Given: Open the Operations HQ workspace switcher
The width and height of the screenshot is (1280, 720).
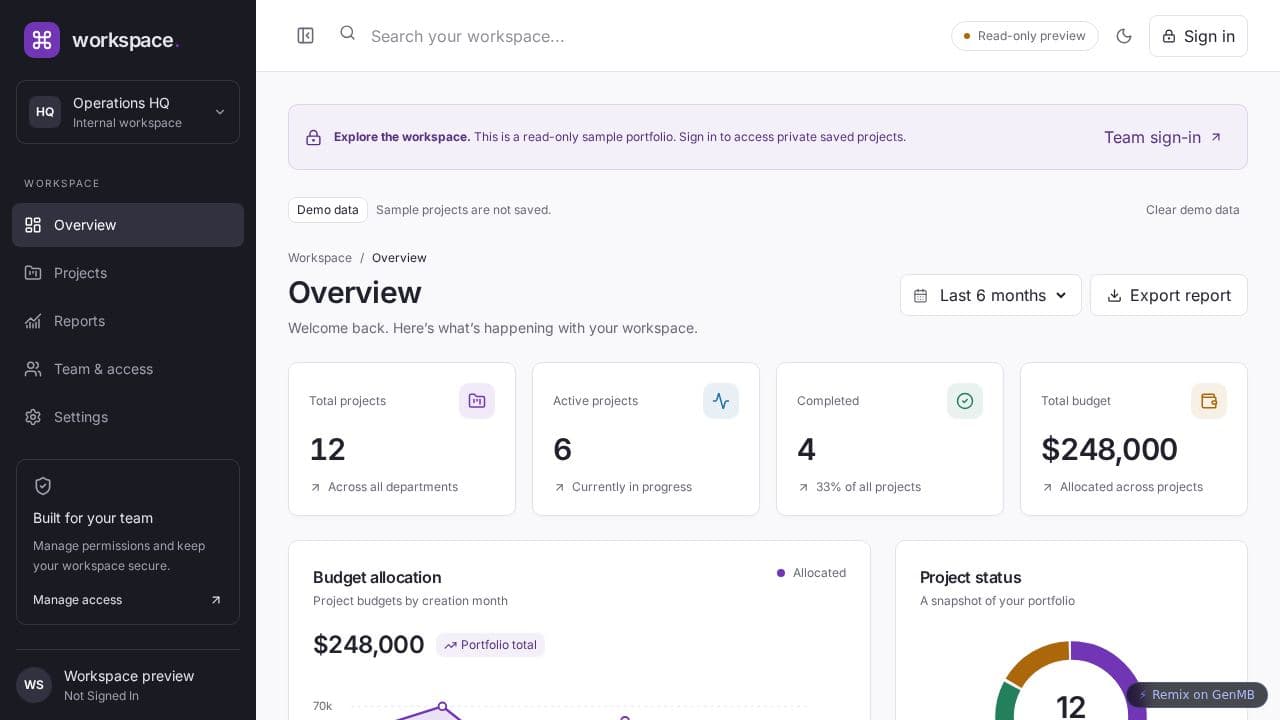Looking at the screenshot, I should pos(128,112).
